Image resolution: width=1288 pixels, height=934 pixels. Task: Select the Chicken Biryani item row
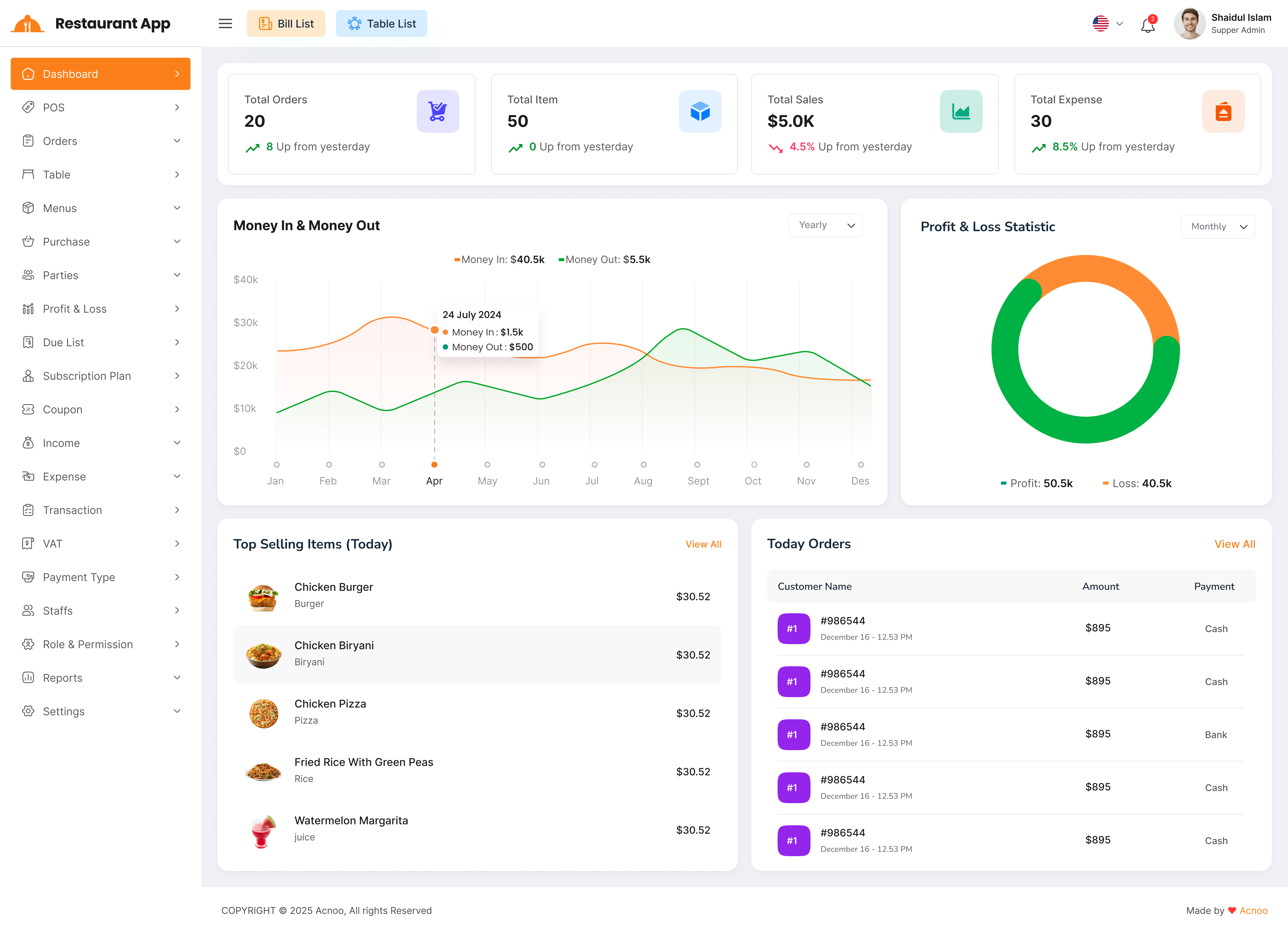[x=477, y=654]
